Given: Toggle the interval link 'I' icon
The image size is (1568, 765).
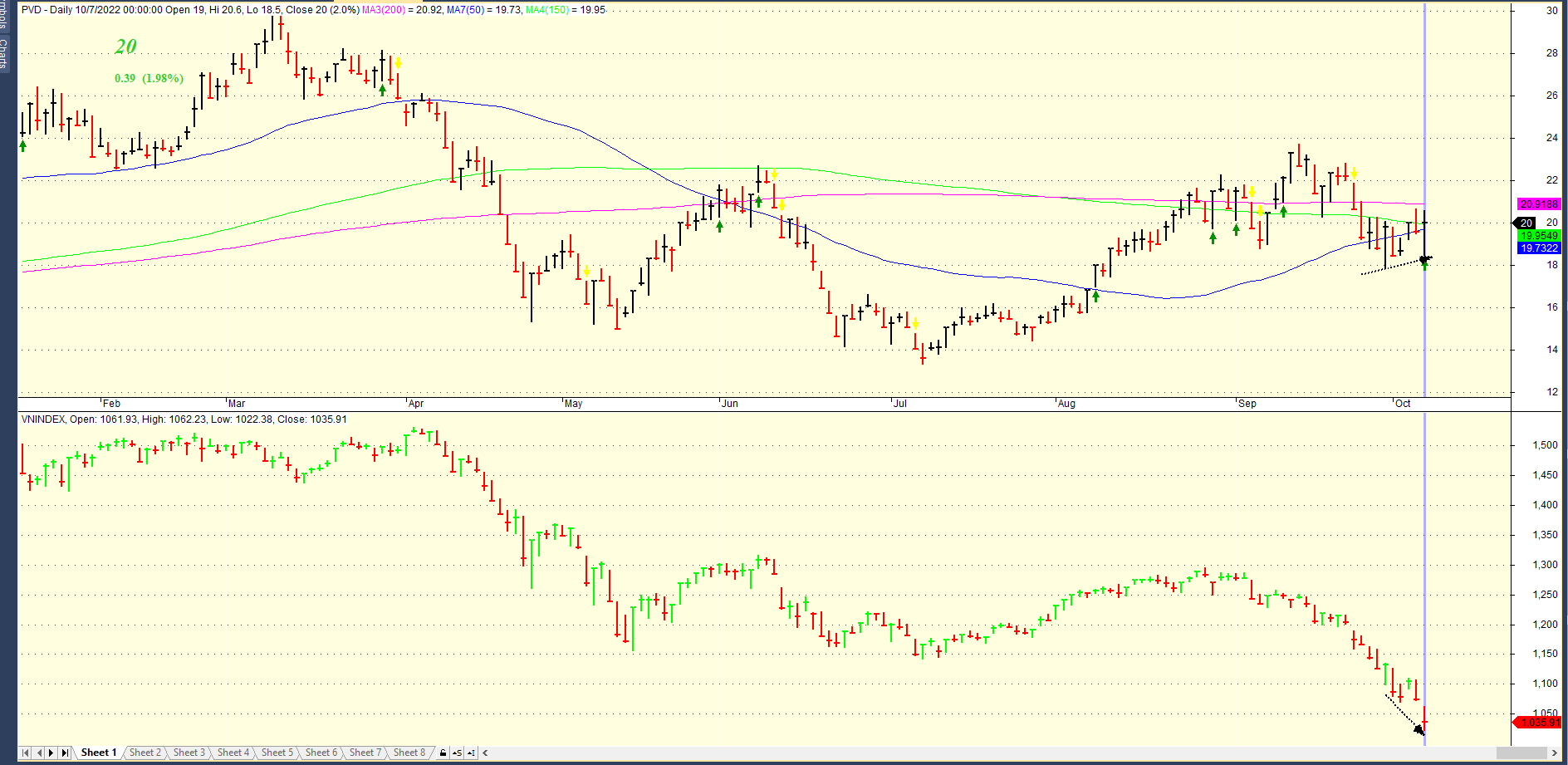Looking at the screenshot, I should click(x=471, y=753).
